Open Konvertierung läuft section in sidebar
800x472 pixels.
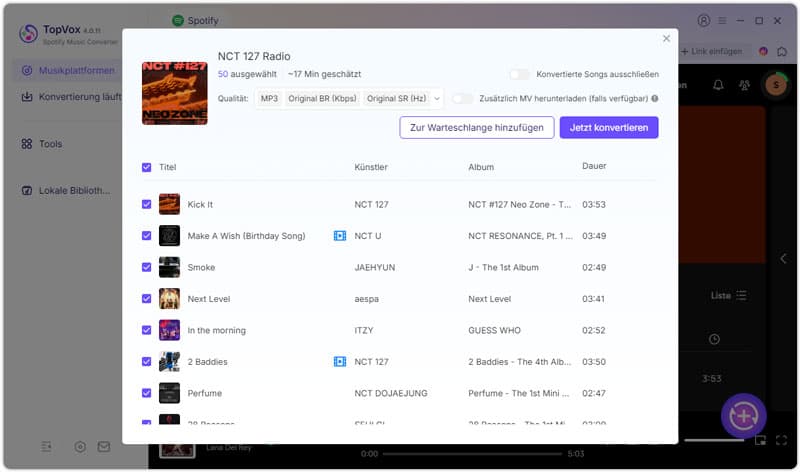pos(71,96)
